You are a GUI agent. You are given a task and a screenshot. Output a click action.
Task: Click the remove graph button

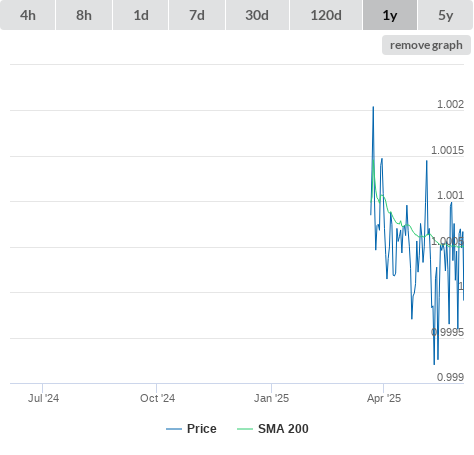(426, 45)
